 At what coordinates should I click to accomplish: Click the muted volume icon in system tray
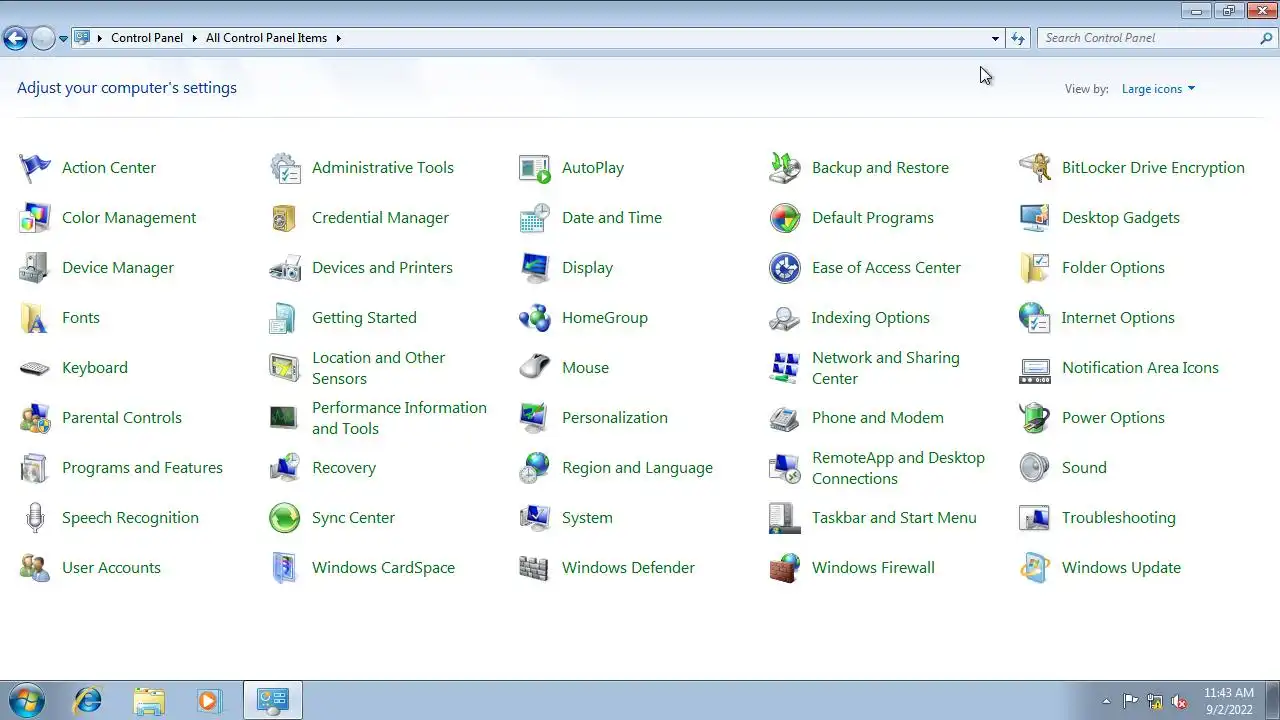1180,701
